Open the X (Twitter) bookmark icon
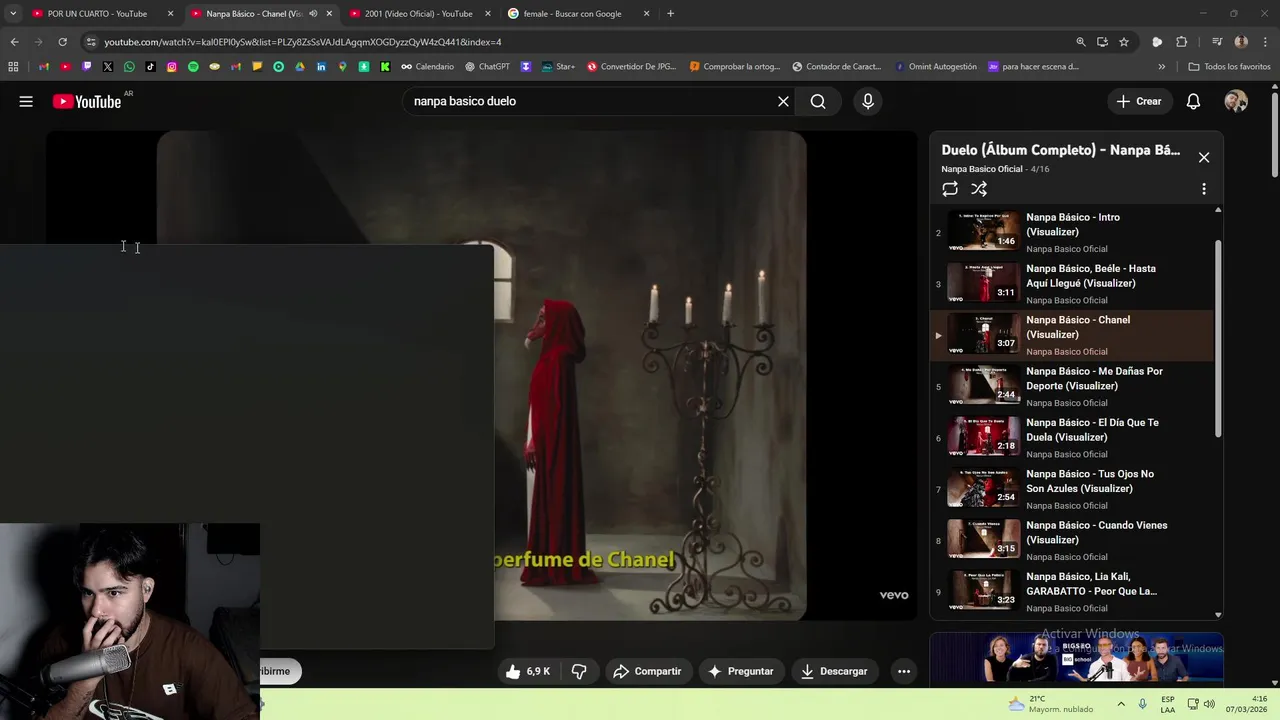The image size is (1280, 720). (x=107, y=67)
